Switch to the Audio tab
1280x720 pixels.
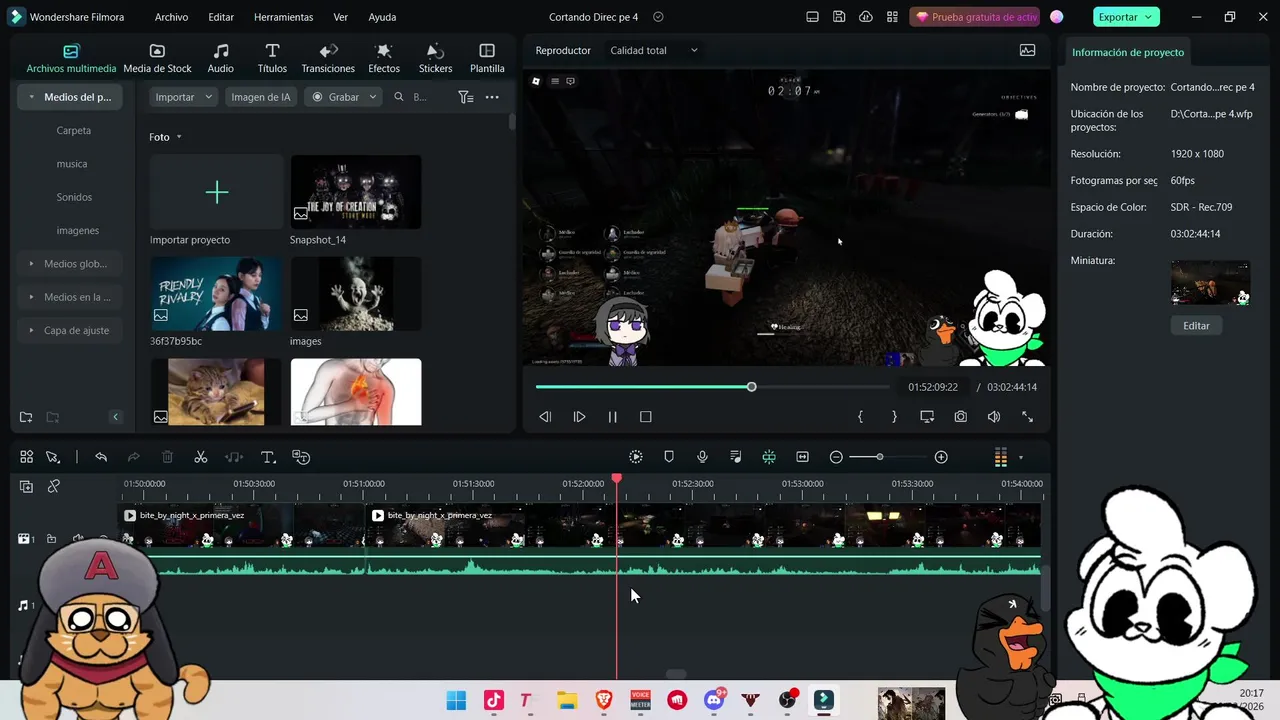(220, 59)
